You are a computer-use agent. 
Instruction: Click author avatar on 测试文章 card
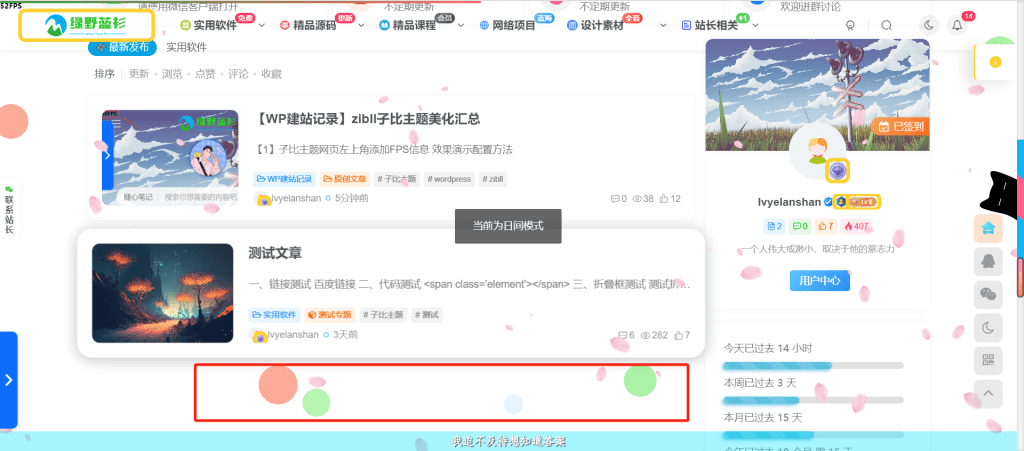[259, 335]
